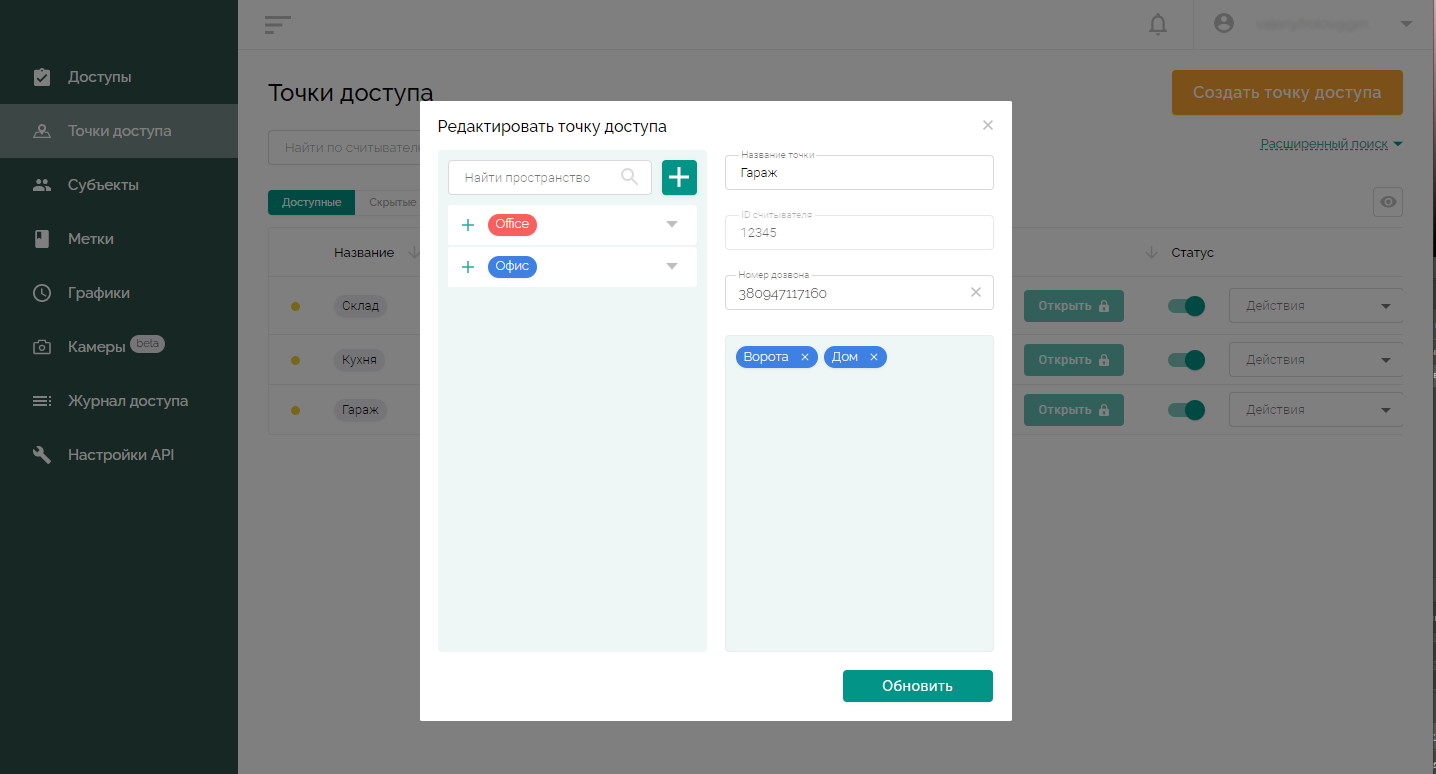The image size is (1436, 774).
Task: Add the Office space with plus icon
Action: [x=467, y=225]
